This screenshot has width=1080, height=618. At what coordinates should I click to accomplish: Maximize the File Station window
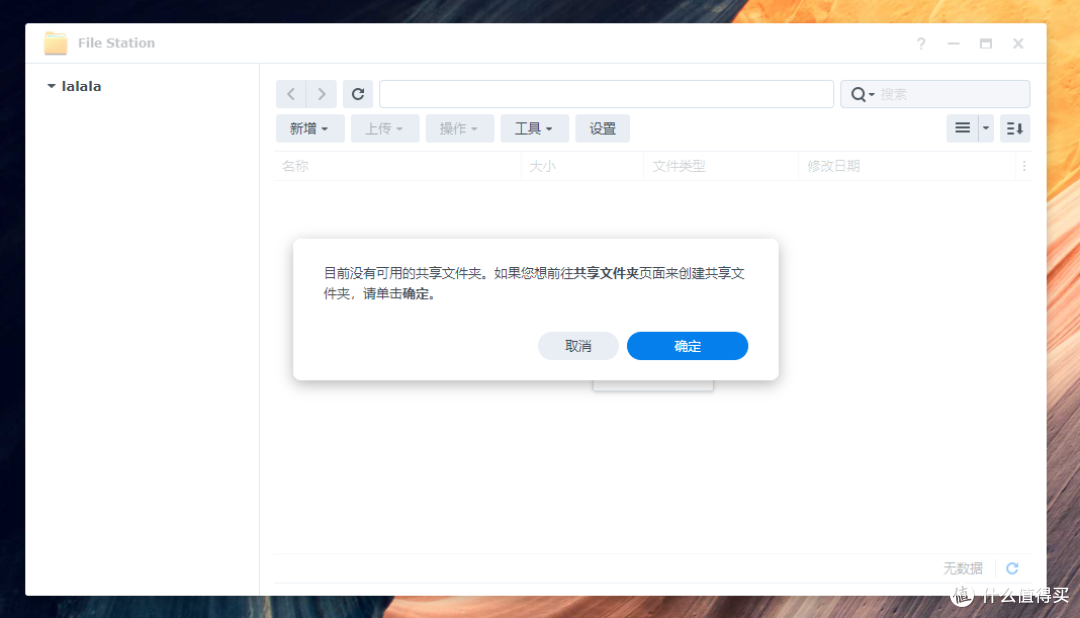click(x=986, y=43)
